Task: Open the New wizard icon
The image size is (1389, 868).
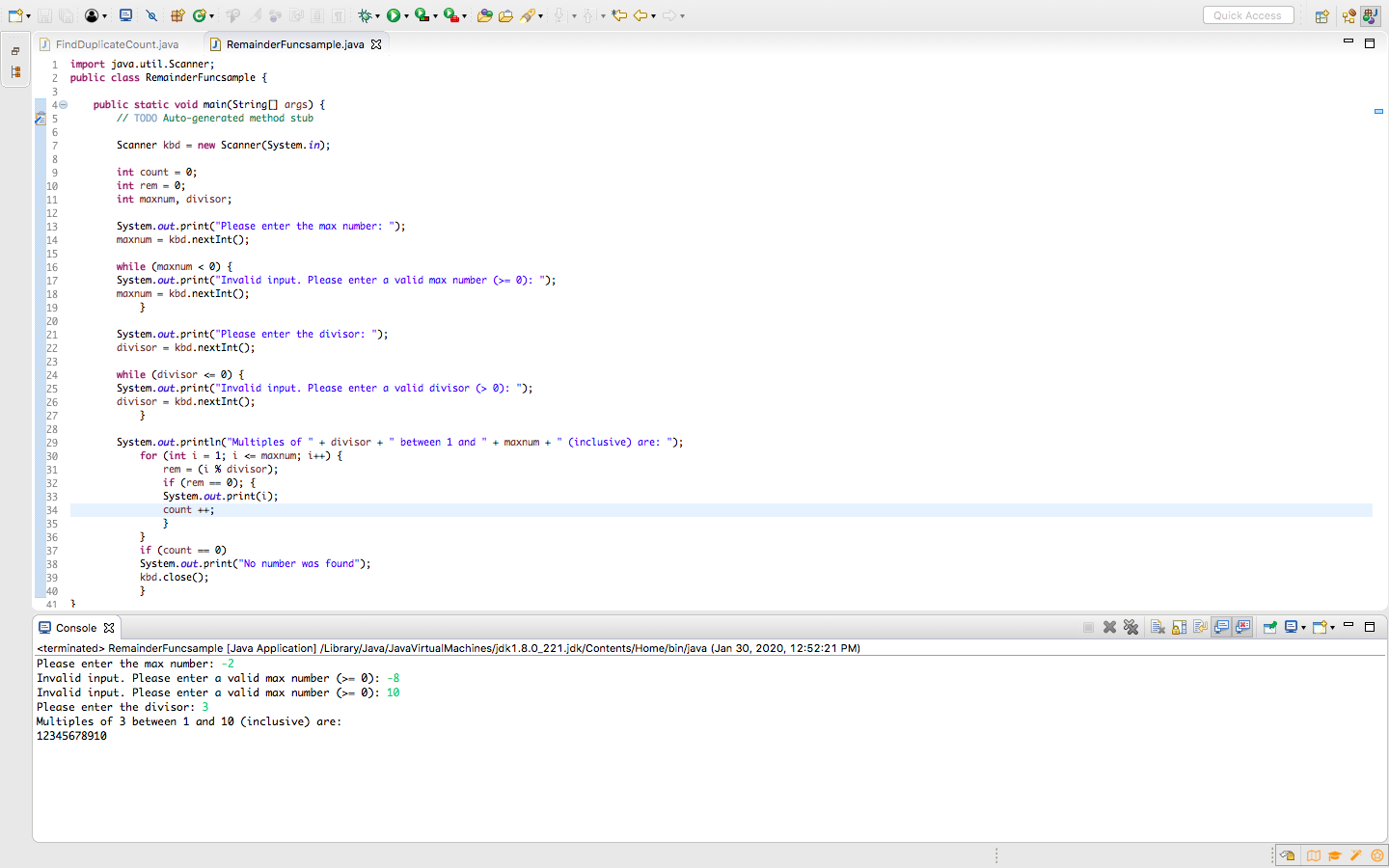Action: click(x=17, y=15)
